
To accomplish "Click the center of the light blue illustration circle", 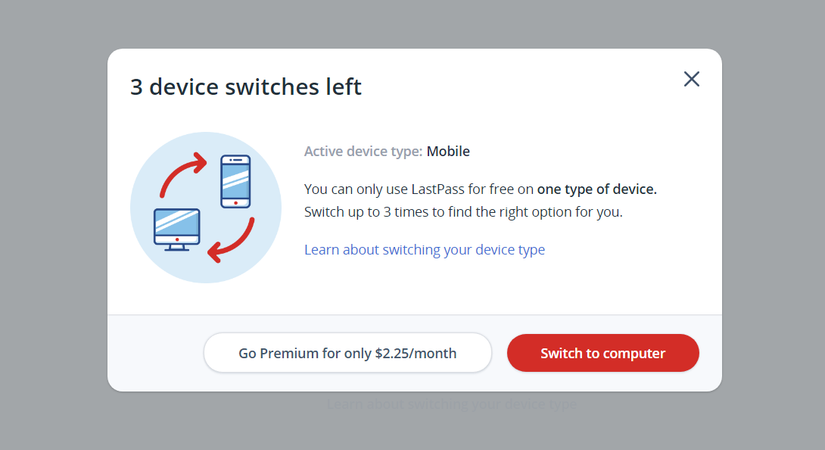I will pyautogui.click(x=205, y=207).
